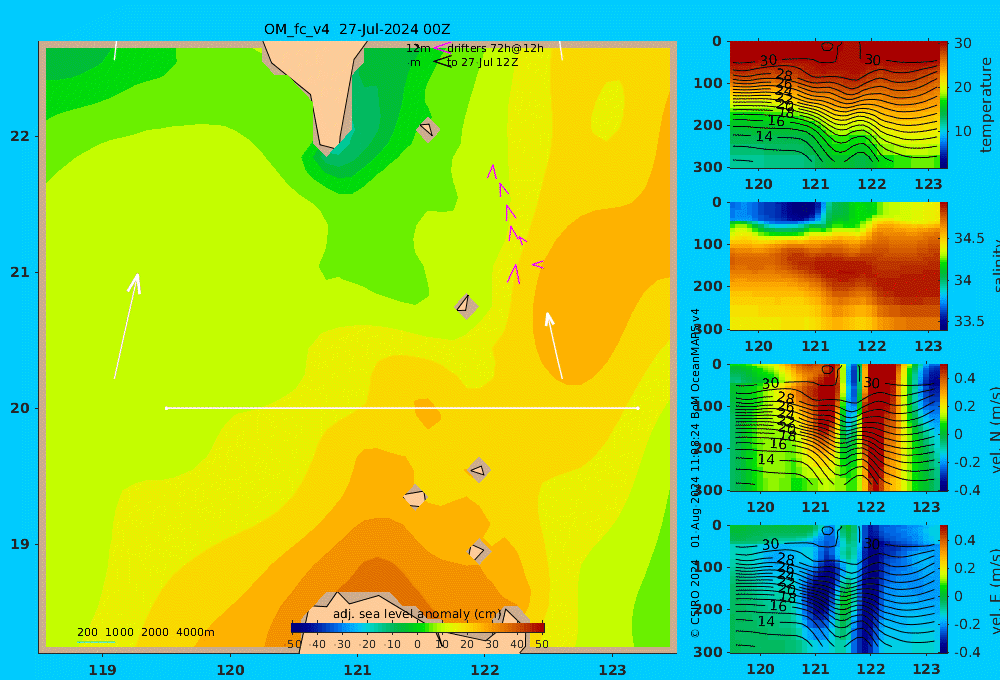Click the 20 latitude label on main map
The height and width of the screenshot is (680, 1000).
coord(20,408)
